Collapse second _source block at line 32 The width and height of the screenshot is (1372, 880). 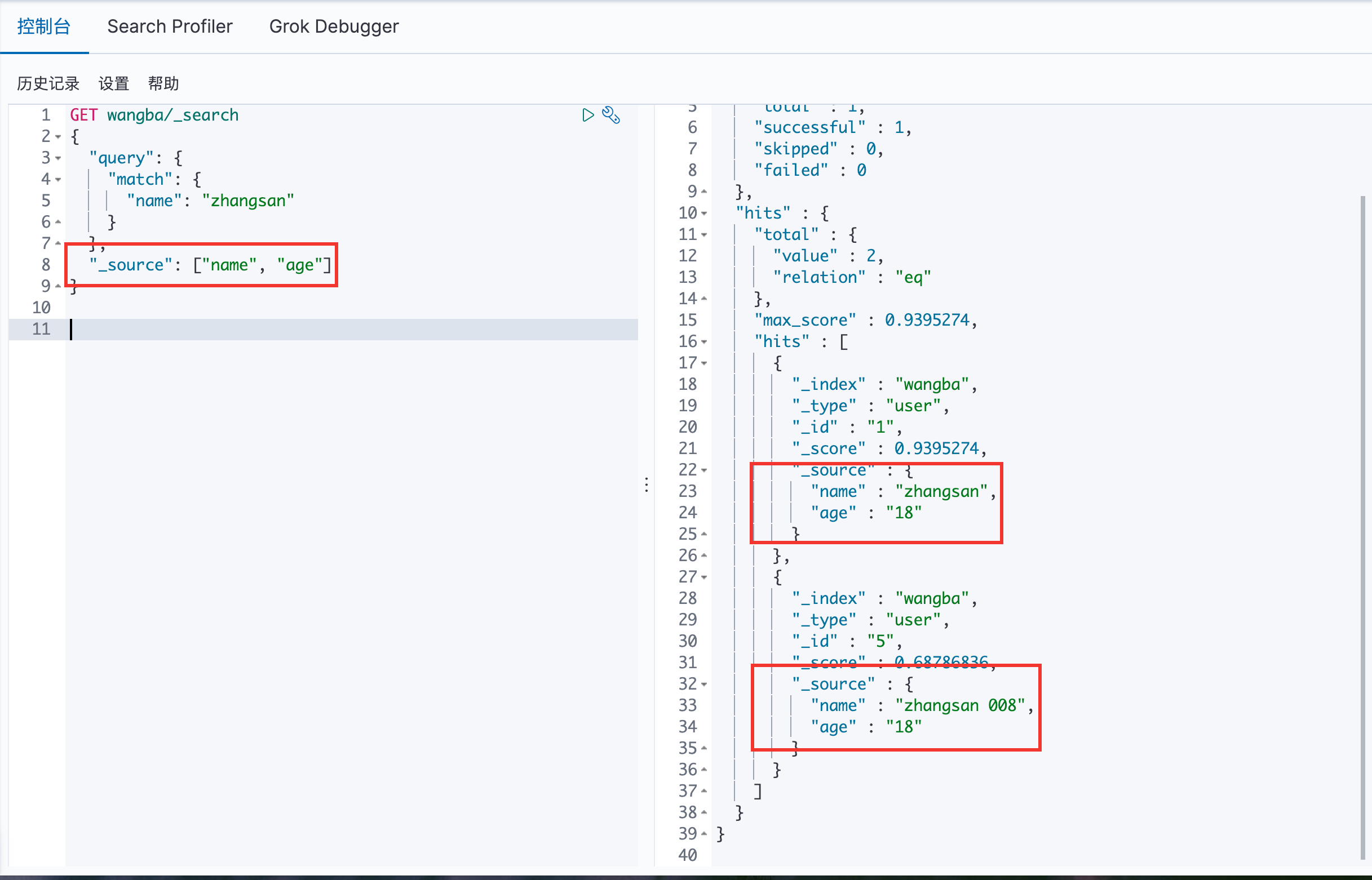click(x=704, y=684)
